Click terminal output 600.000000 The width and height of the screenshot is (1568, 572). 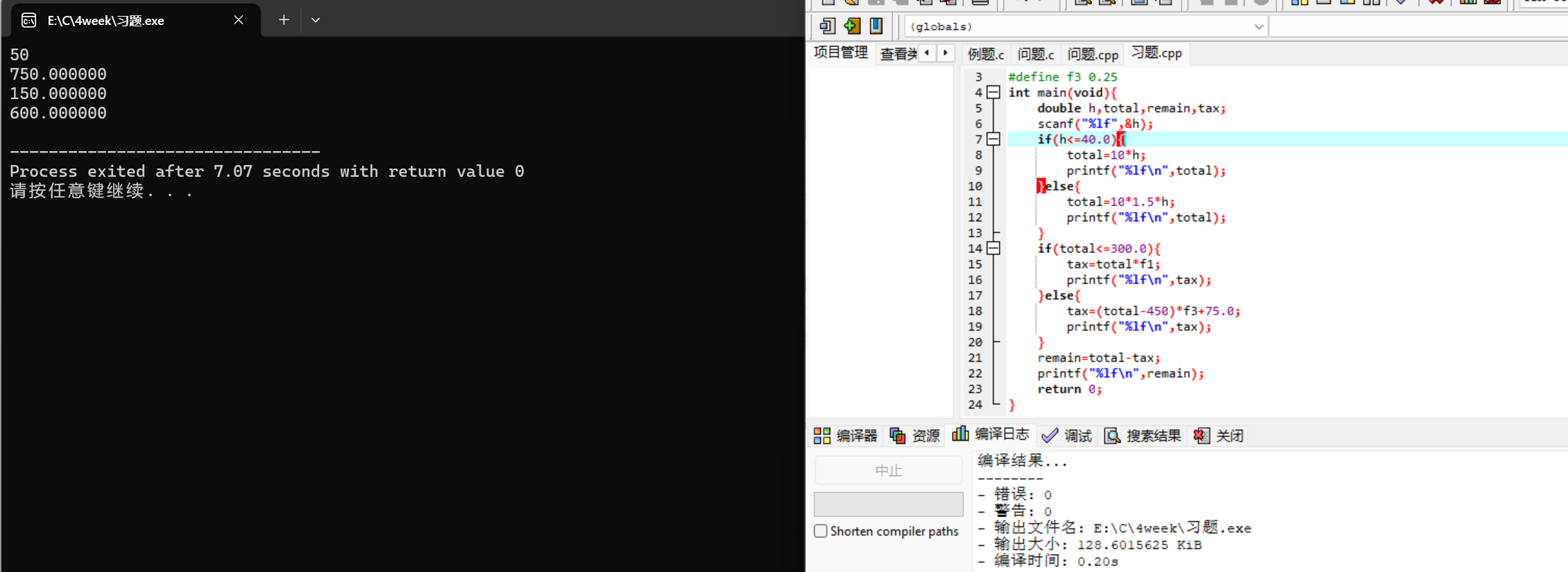pos(58,113)
